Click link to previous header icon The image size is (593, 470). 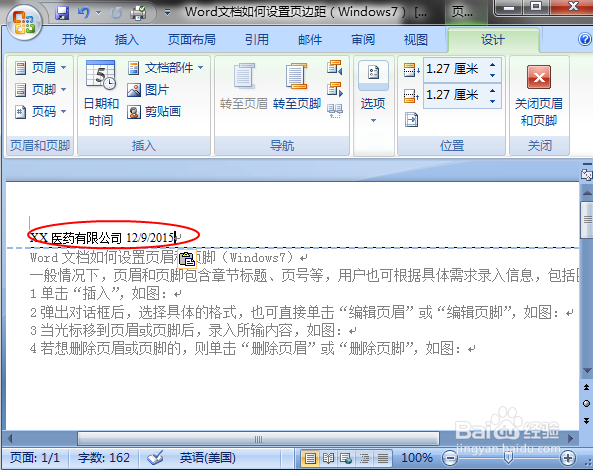point(335,111)
